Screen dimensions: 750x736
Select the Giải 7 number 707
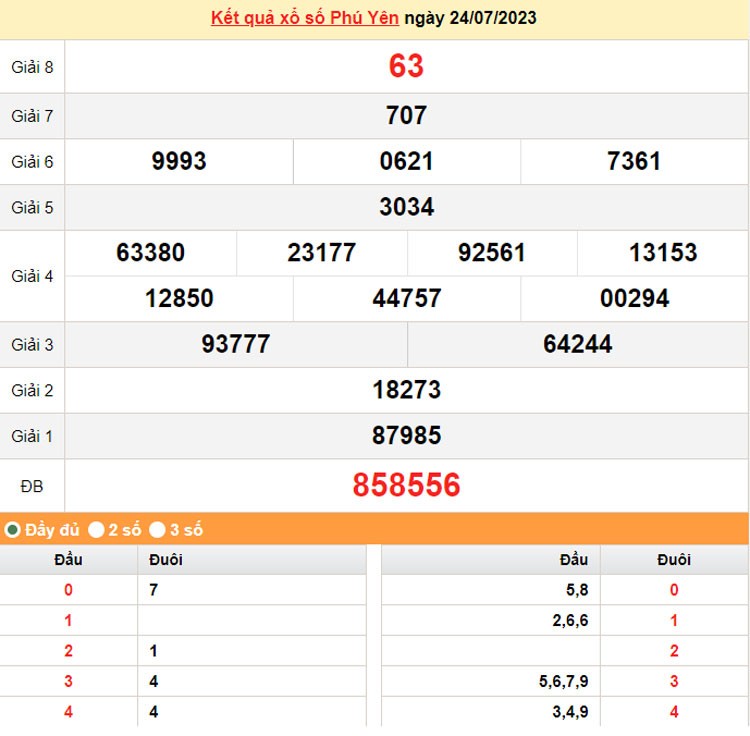click(x=406, y=116)
